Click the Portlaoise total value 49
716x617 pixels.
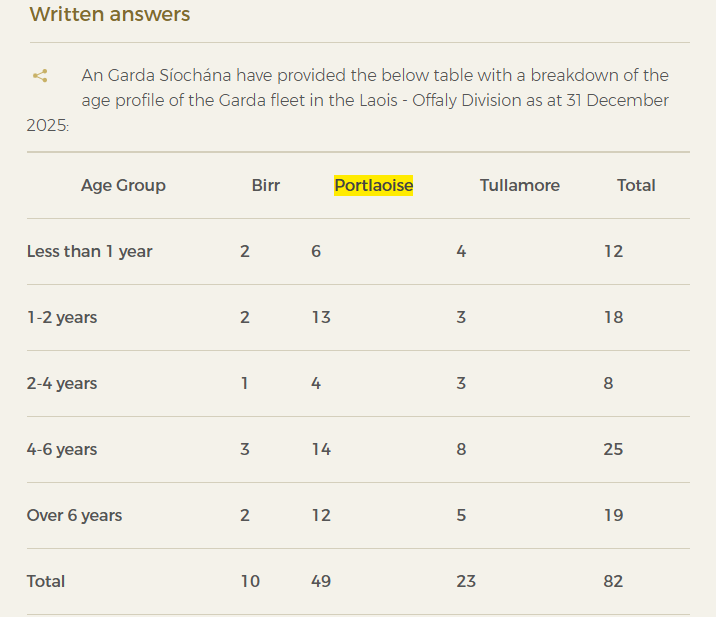point(321,581)
